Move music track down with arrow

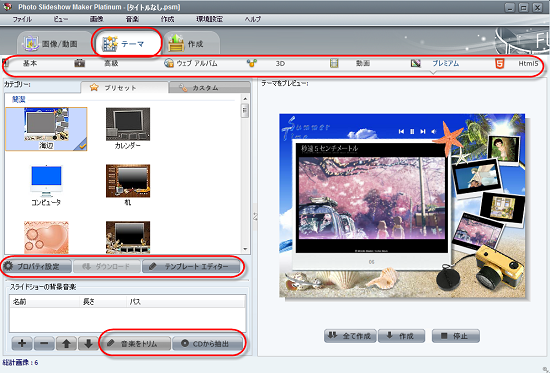point(88,343)
